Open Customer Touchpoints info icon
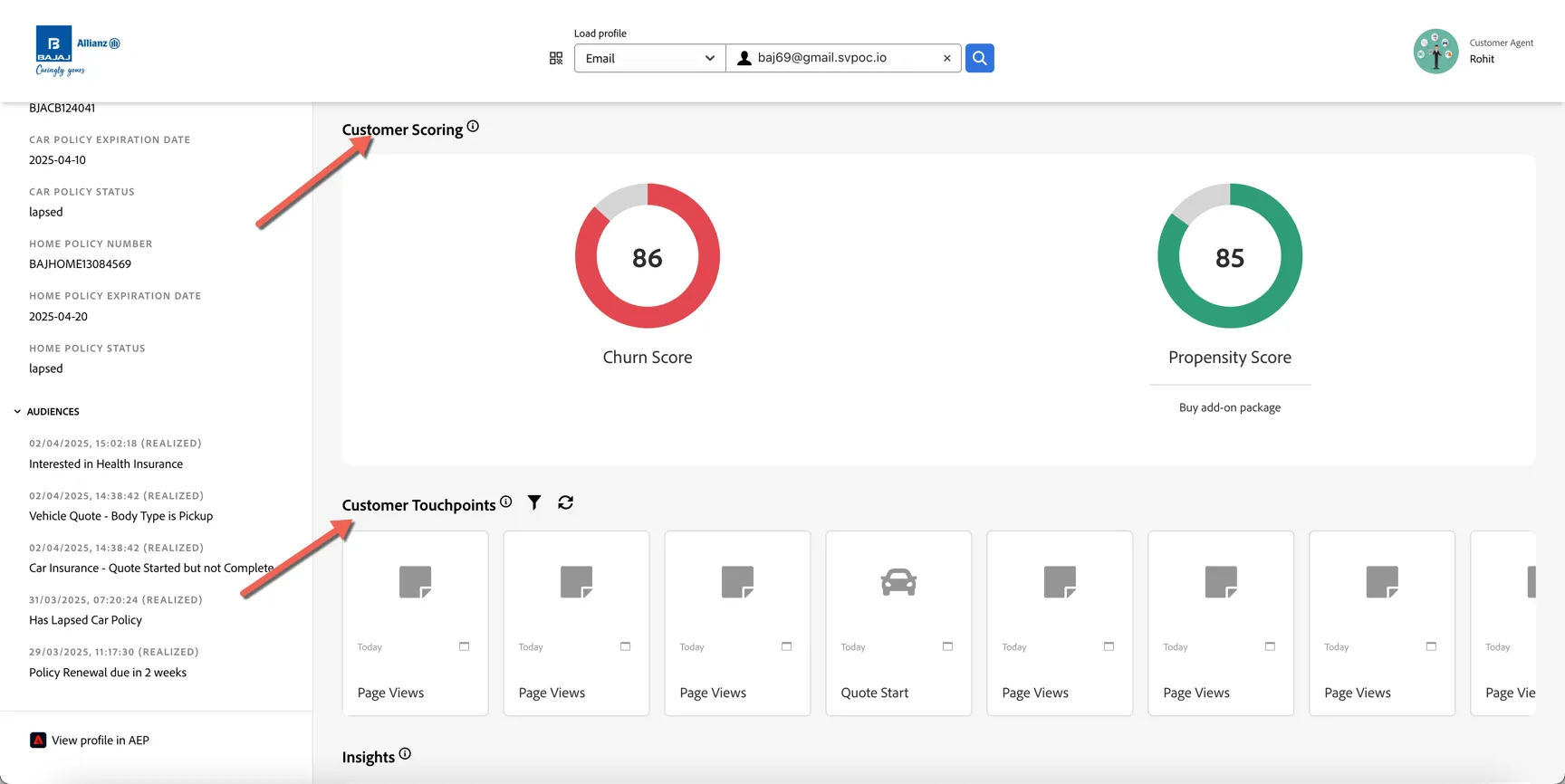The height and width of the screenshot is (784, 1565). pos(506,502)
